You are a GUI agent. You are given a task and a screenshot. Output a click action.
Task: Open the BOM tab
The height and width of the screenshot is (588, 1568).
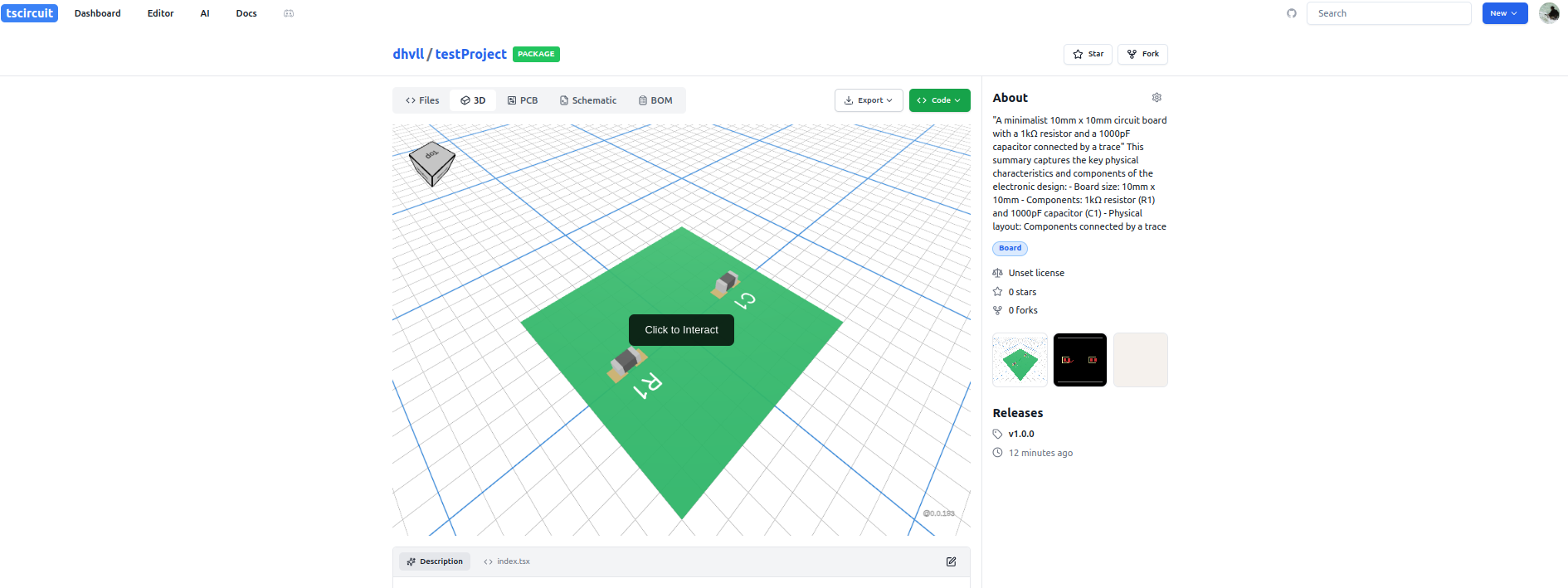coord(655,100)
